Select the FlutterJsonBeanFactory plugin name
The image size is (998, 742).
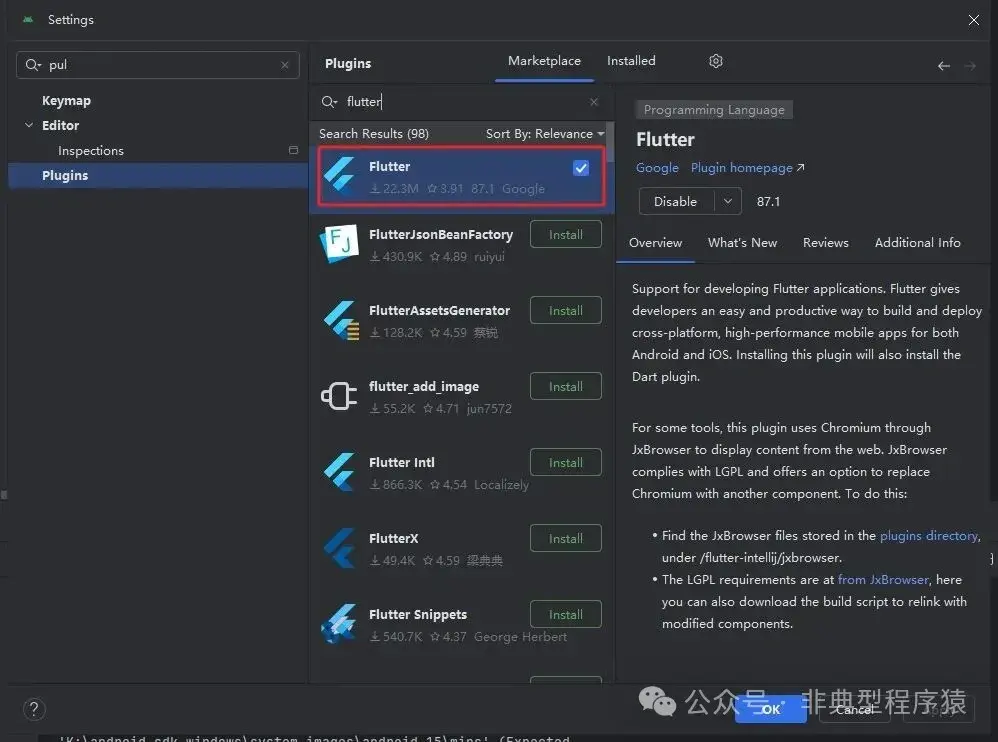point(440,235)
